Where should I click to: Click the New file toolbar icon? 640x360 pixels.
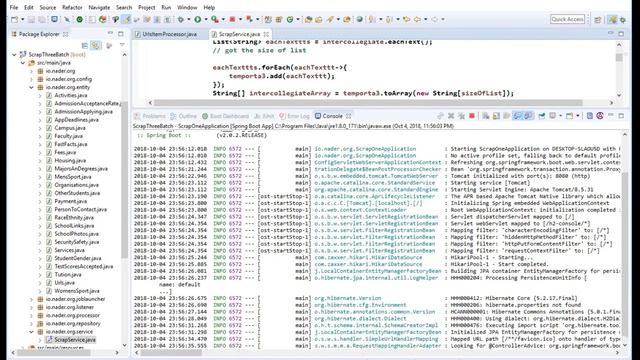pos(14,19)
